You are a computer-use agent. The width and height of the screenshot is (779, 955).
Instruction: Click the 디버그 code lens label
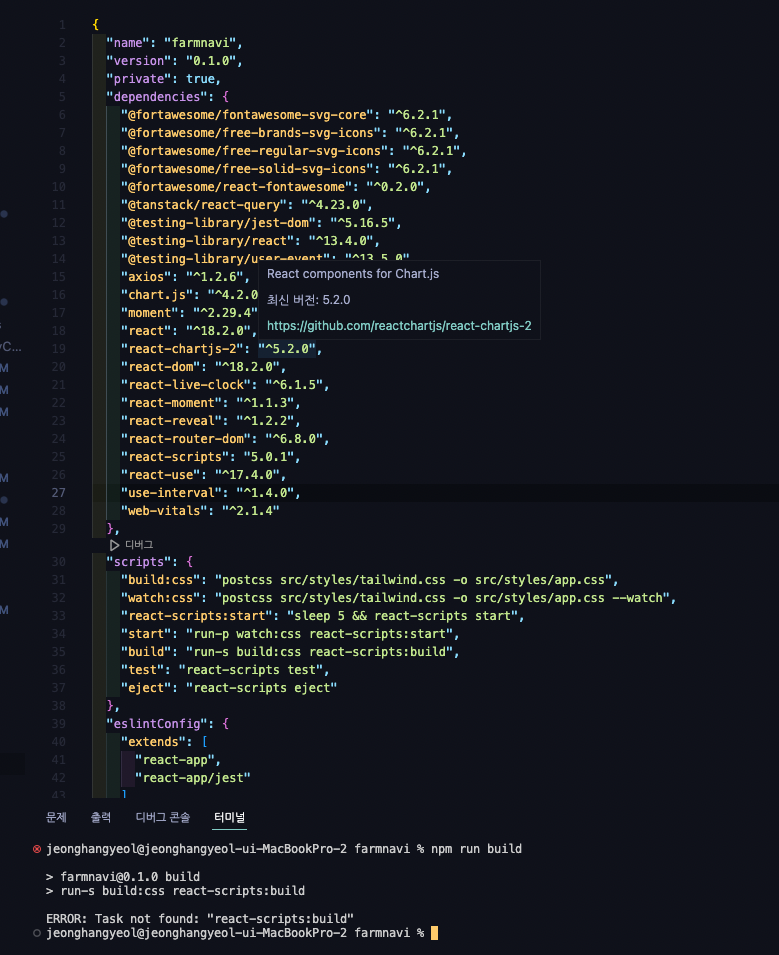[x=139, y=545]
